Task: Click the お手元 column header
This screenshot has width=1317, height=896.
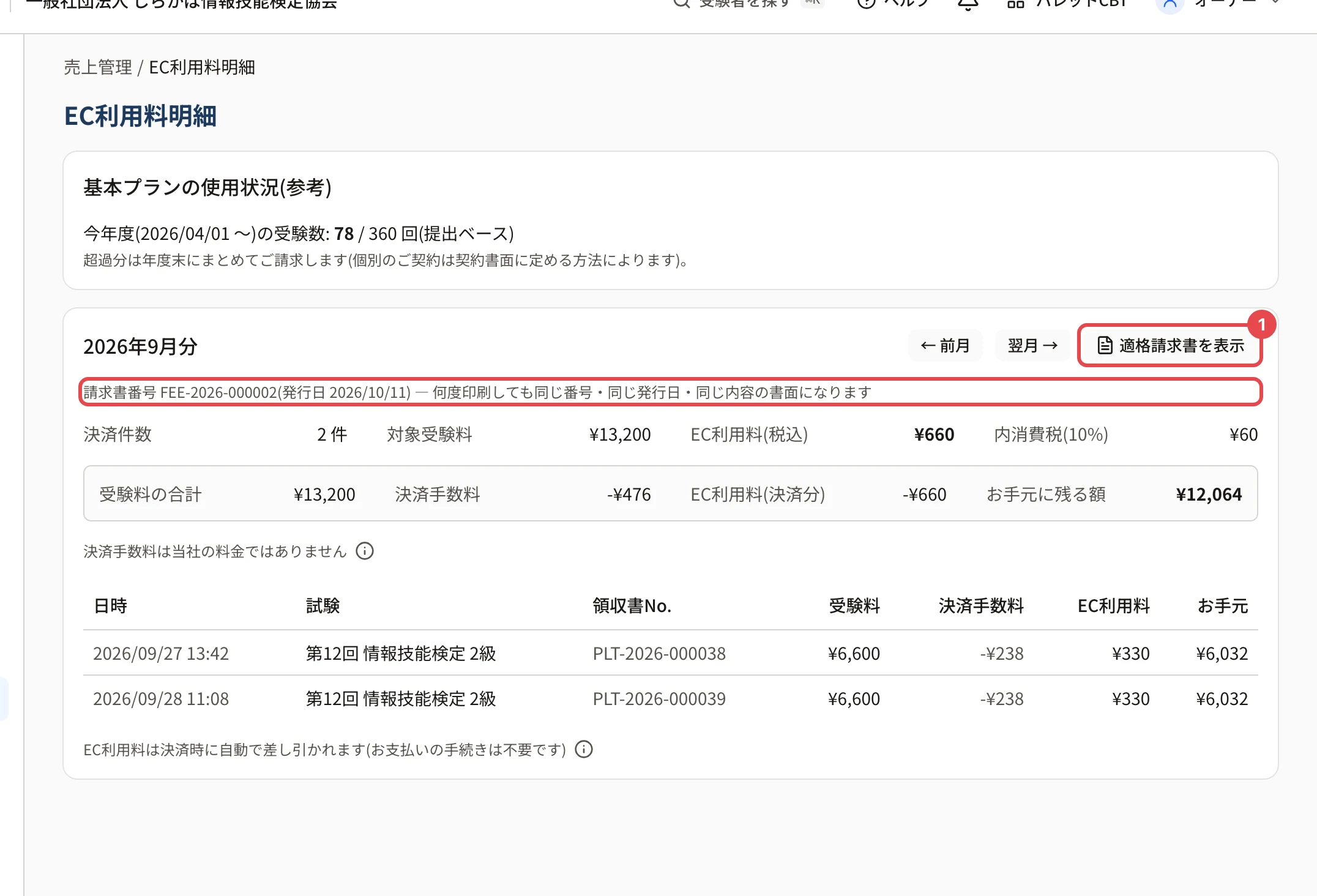Action: [x=1223, y=606]
